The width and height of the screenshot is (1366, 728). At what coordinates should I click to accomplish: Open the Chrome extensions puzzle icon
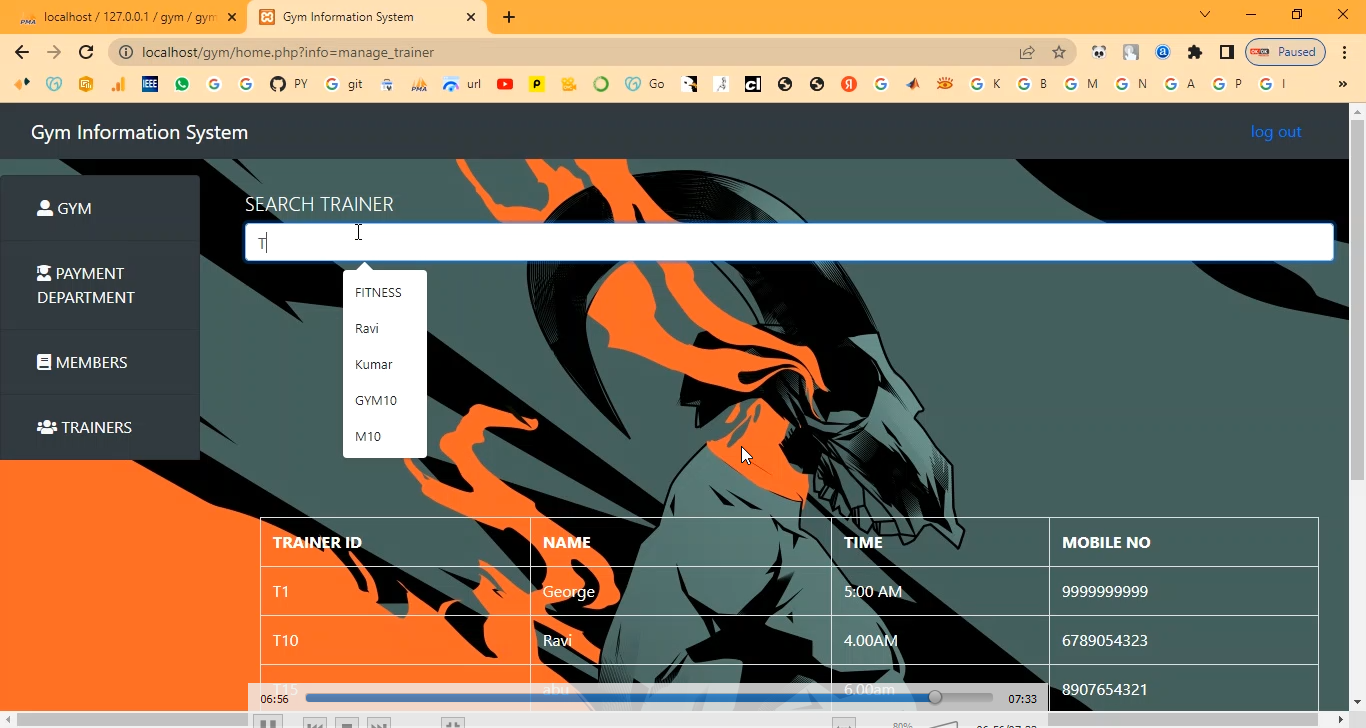[1194, 52]
